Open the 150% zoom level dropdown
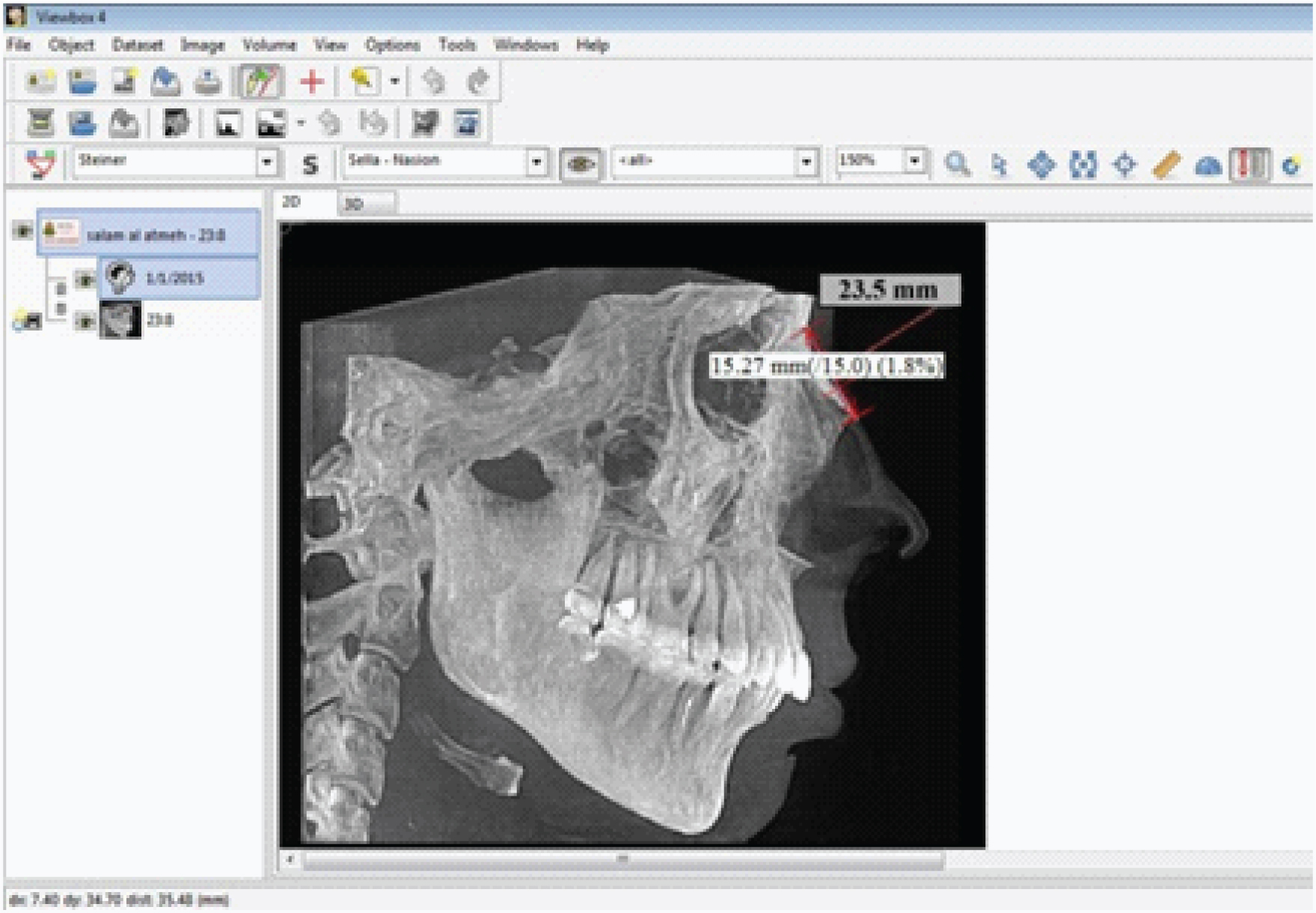The width and height of the screenshot is (1316, 913). (x=914, y=161)
